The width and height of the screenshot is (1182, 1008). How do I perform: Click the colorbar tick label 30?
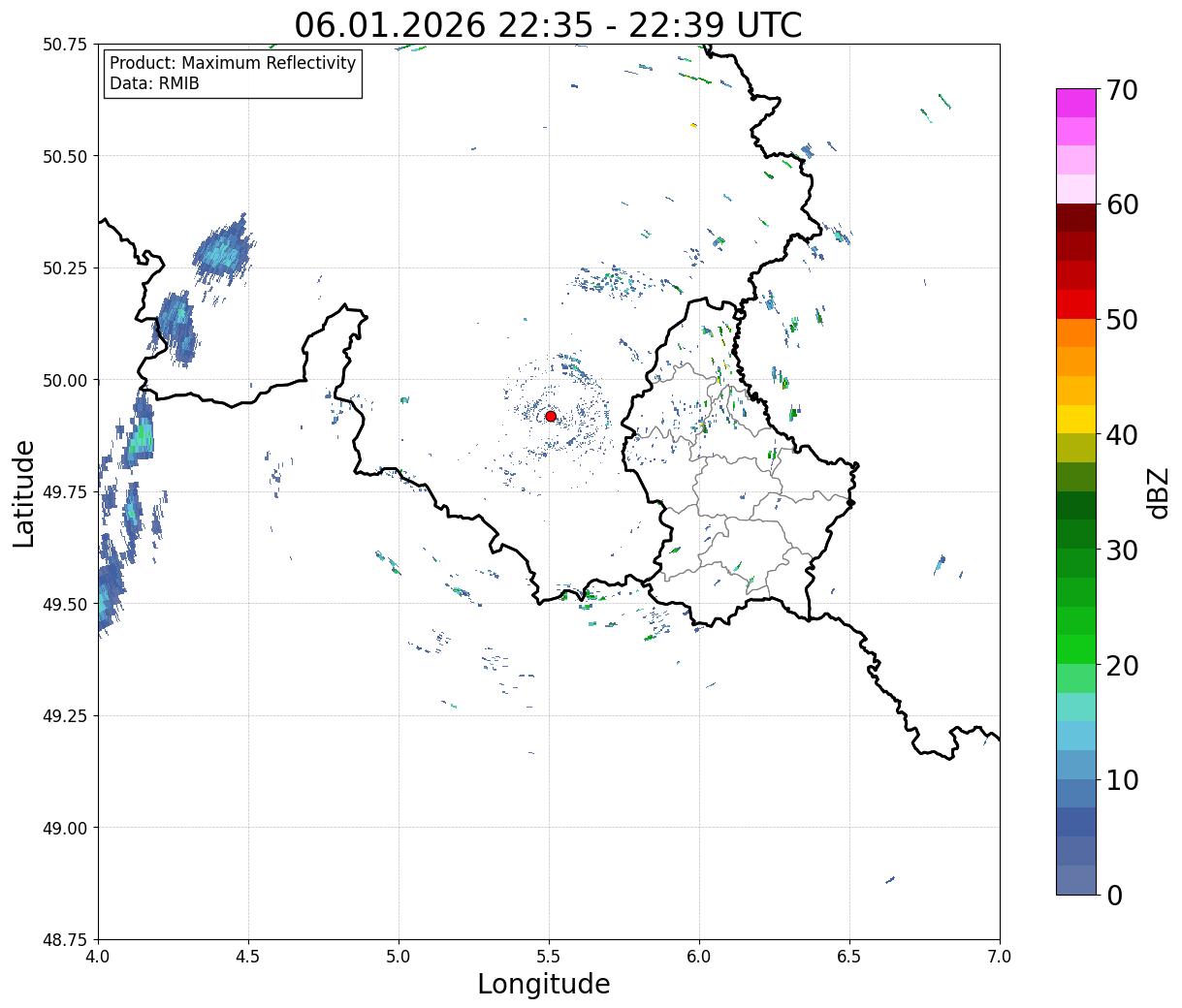pyautogui.click(x=1122, y=551)
